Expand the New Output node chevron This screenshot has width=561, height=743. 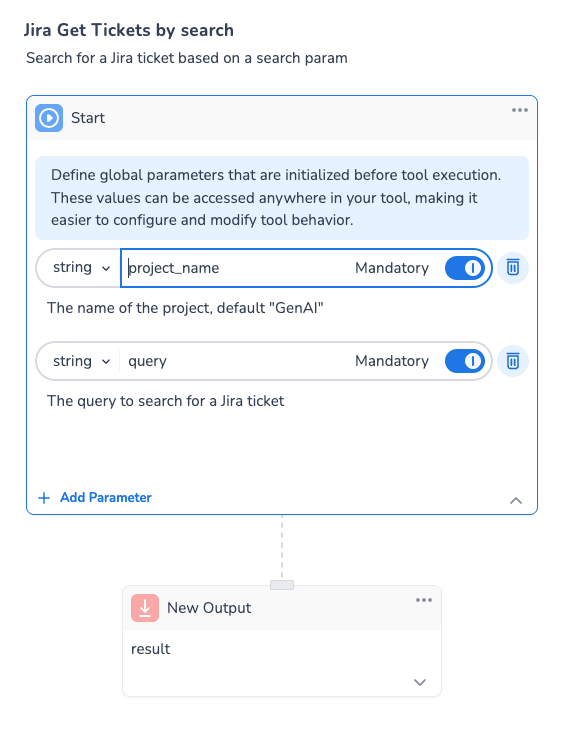click(x=420, y=682)
